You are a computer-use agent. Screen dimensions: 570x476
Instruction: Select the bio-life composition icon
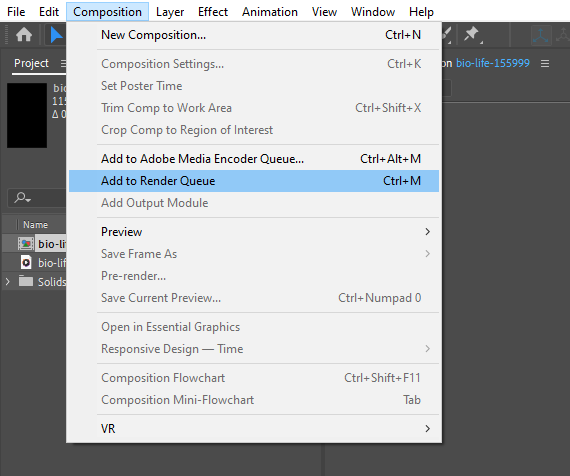(26, 244)
